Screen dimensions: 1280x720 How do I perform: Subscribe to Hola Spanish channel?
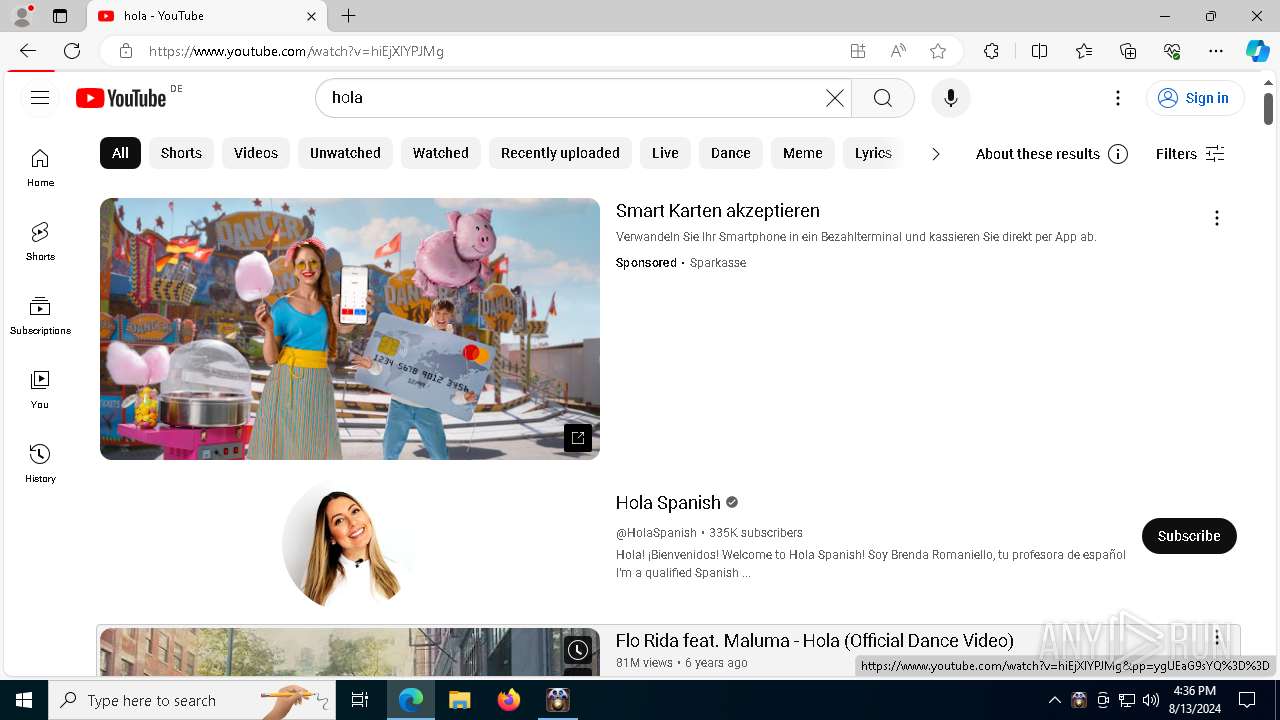[1189, 536]
